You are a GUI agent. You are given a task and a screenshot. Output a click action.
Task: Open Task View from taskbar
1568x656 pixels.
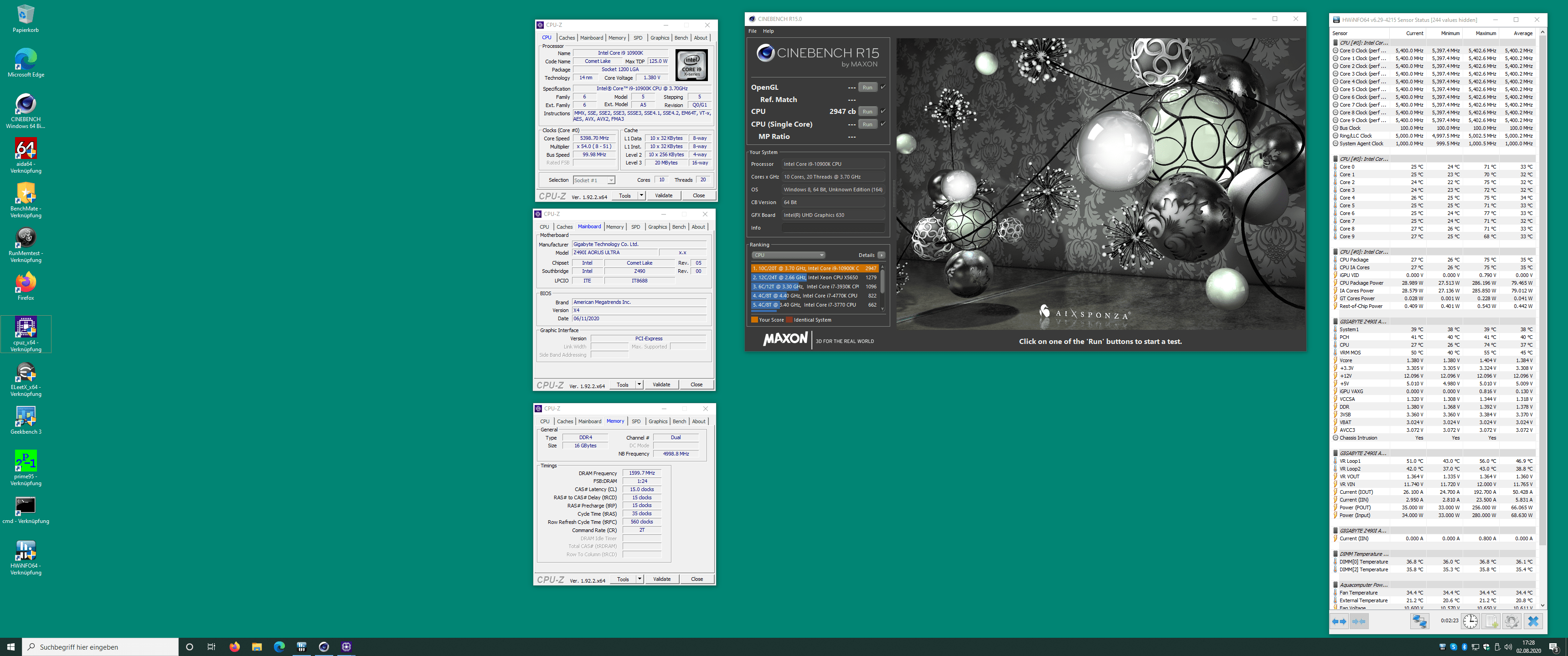pos(211,646)
